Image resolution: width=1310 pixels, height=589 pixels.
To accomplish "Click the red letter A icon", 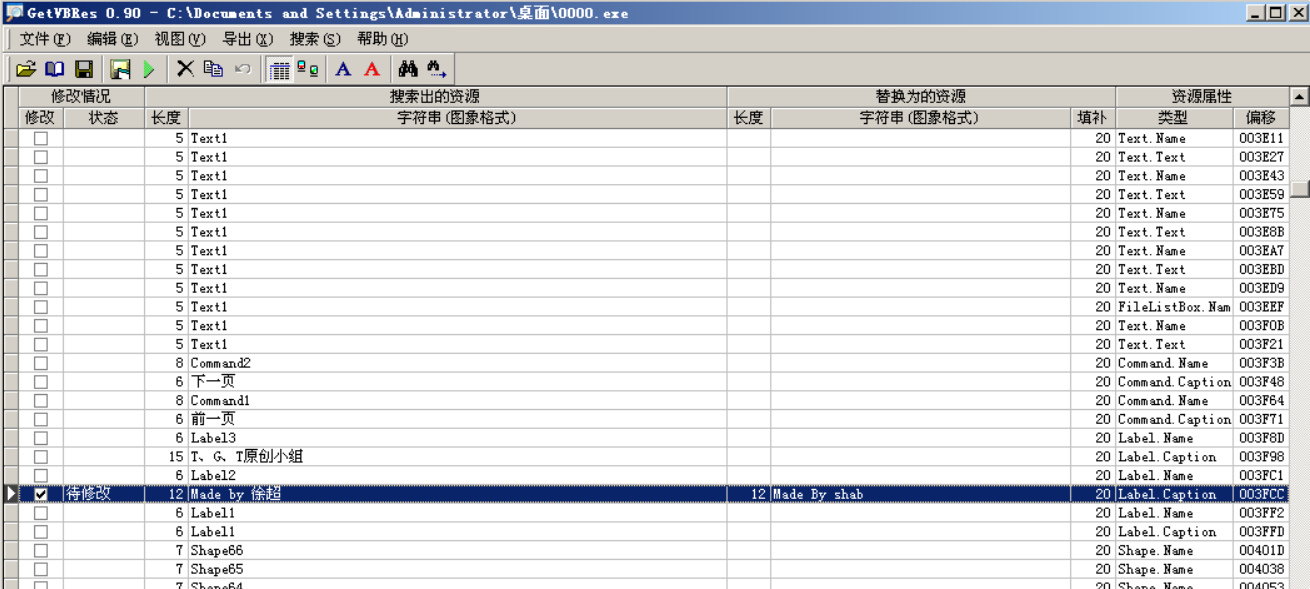I will (372, 69).
